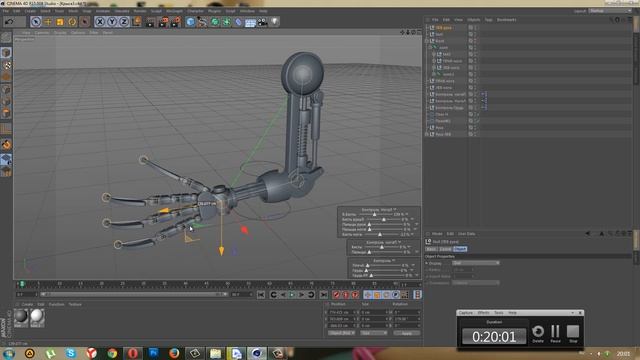Select the Rotate tool in top toolbar
The image size is (640, 360).
72,22
